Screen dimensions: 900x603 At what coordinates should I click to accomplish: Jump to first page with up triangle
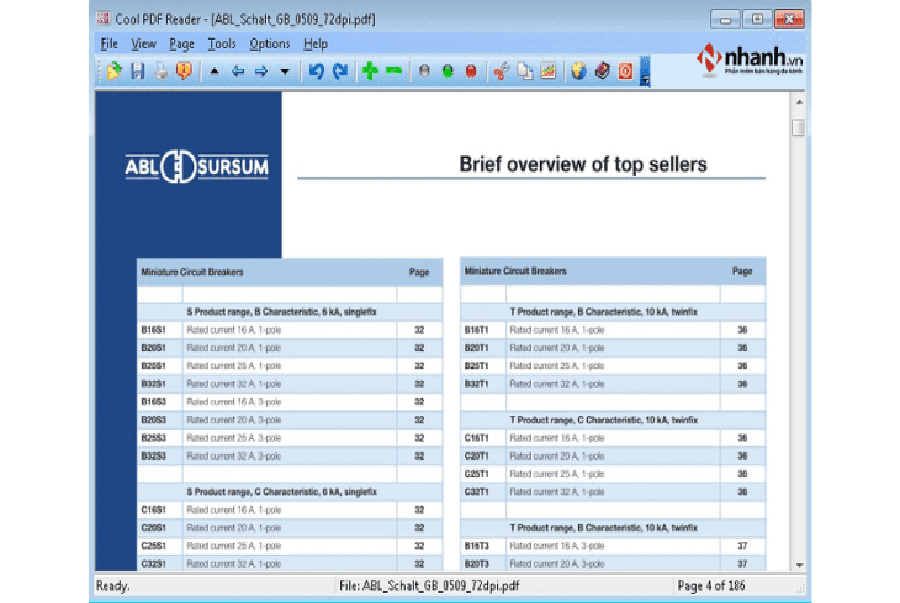[x=214, y=72]
